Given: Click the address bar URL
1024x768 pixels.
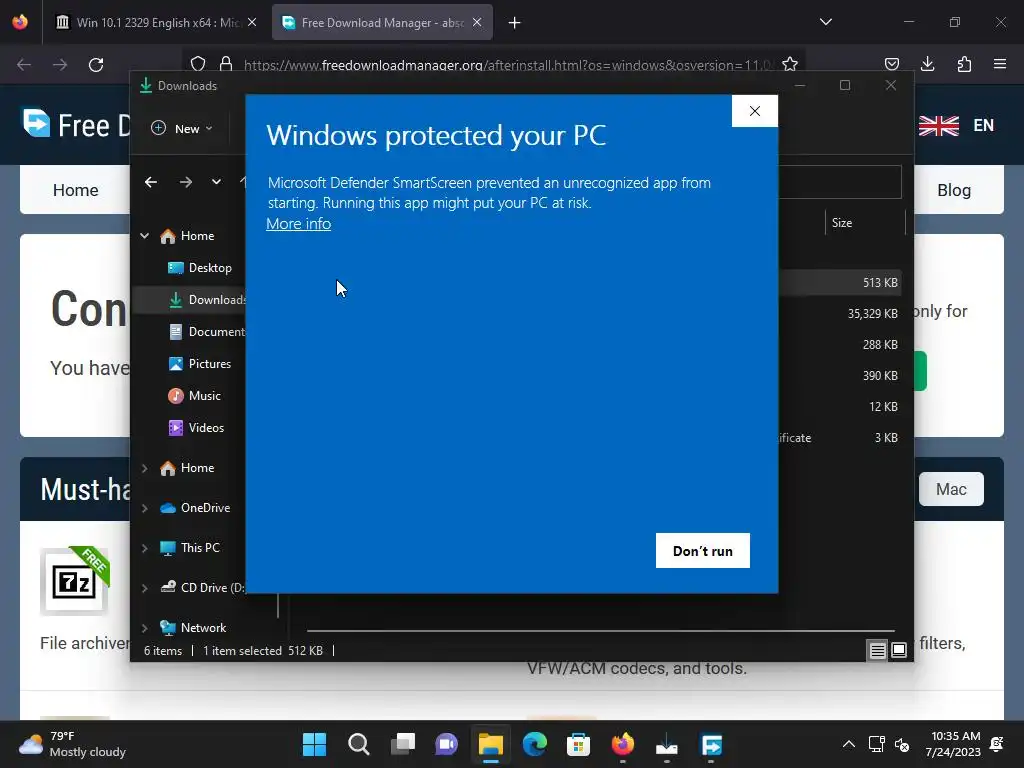Looking at the screenshot, I should tap(509, 65).
